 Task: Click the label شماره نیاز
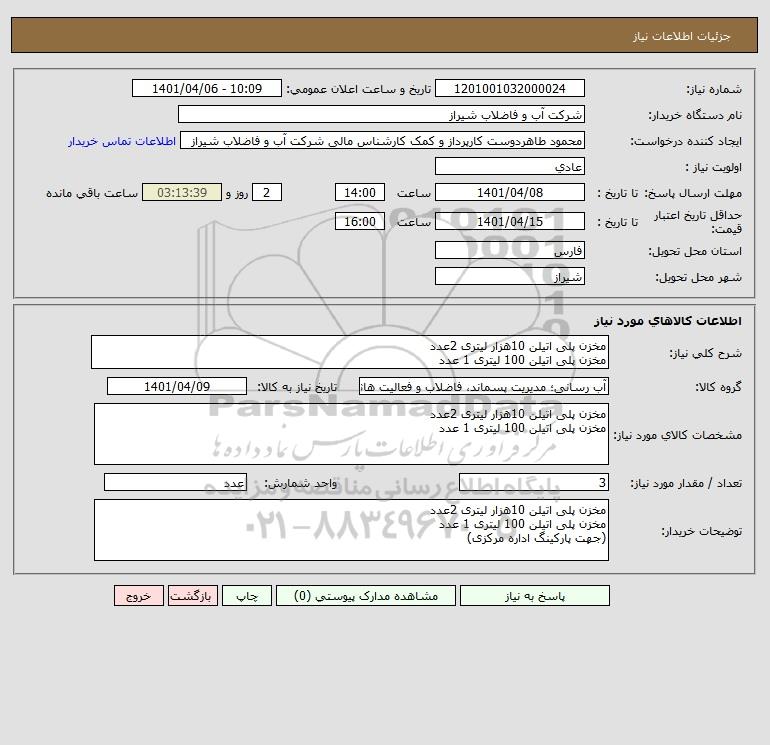coord(714,89)
